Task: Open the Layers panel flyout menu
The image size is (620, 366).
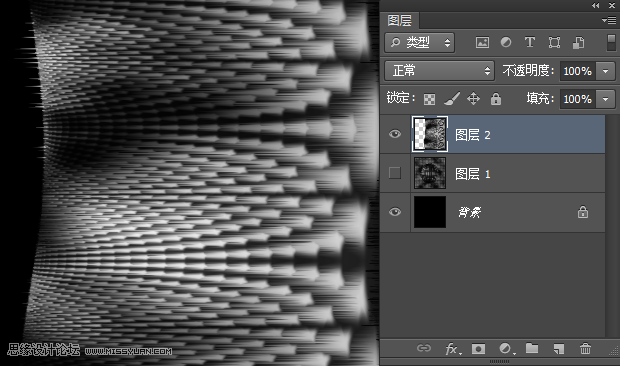Action: coord(609,20)
